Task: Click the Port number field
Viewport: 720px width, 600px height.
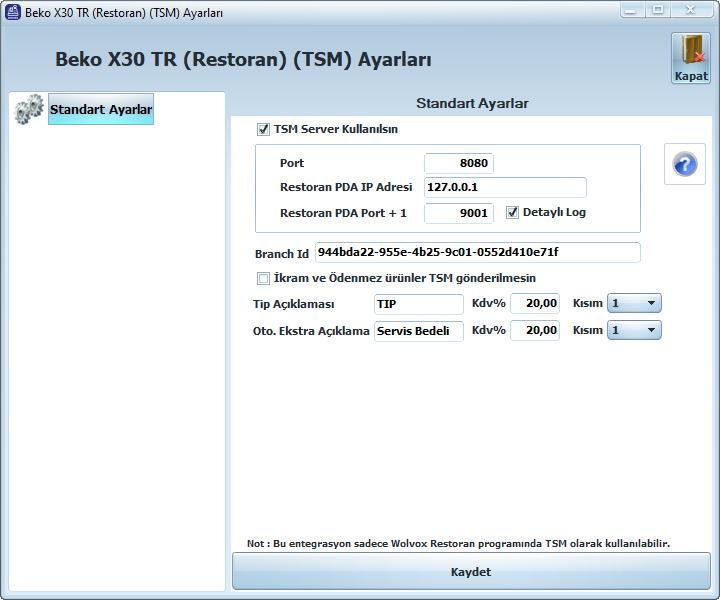Action: (x=459, y=163)
